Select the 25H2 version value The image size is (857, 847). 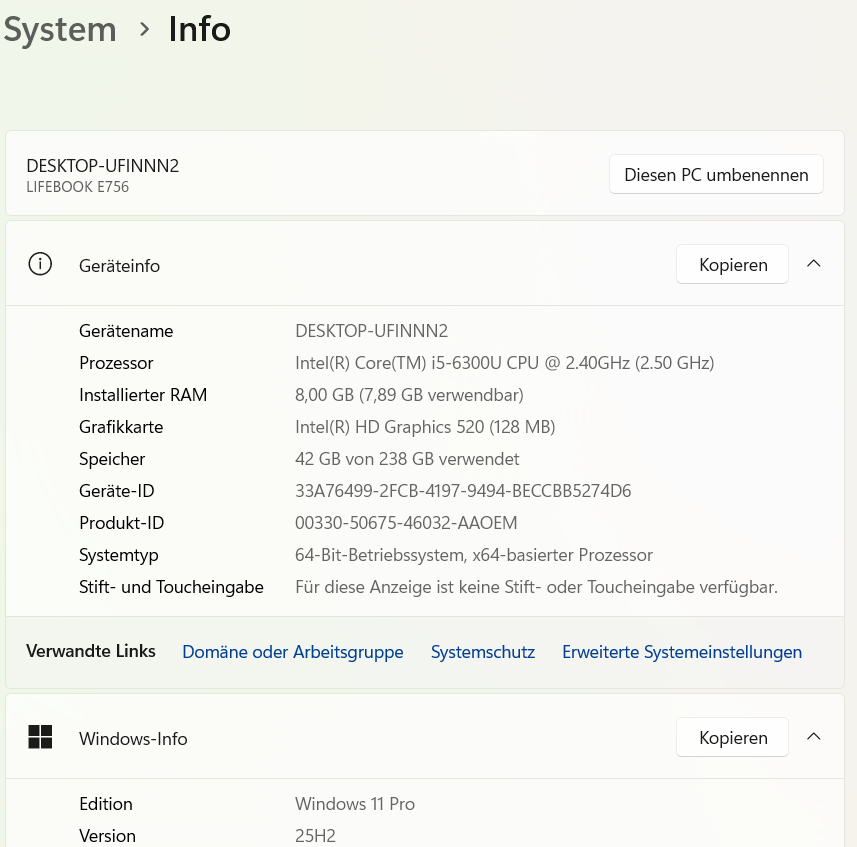[x=315, y=836]
